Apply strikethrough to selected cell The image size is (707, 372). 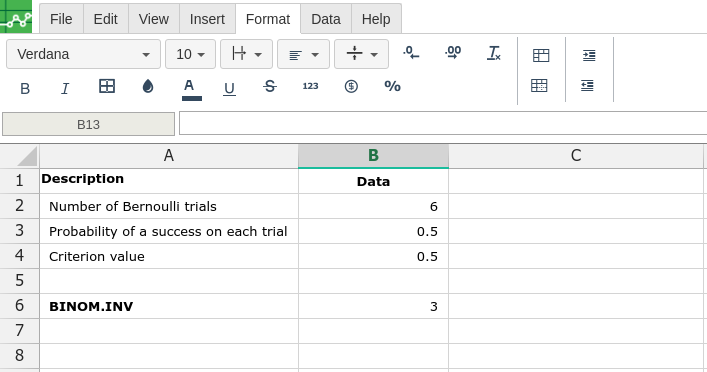coord(270,86)
